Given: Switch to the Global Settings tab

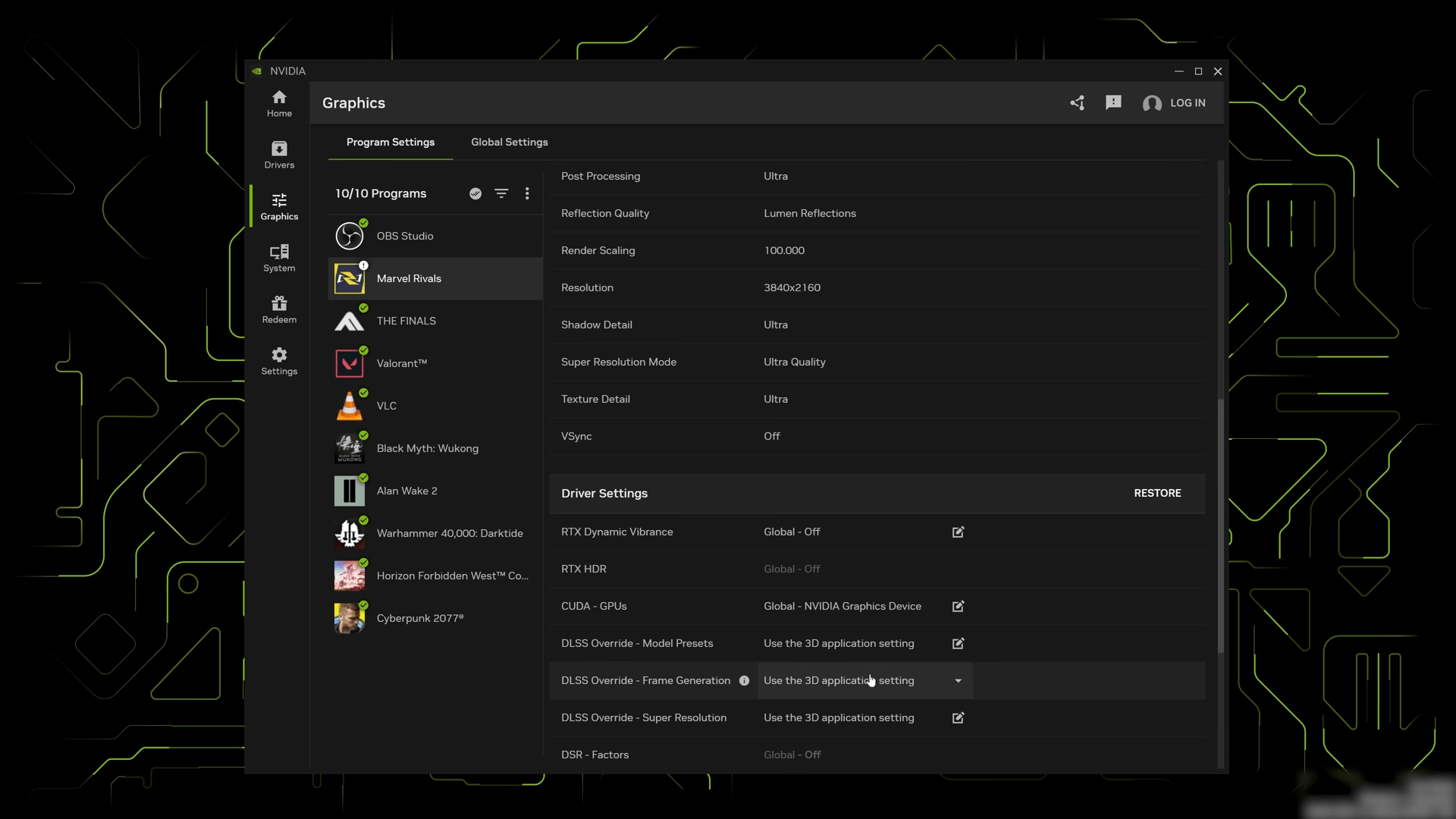Looking at the screenshot, I should (x=510, y=142).
